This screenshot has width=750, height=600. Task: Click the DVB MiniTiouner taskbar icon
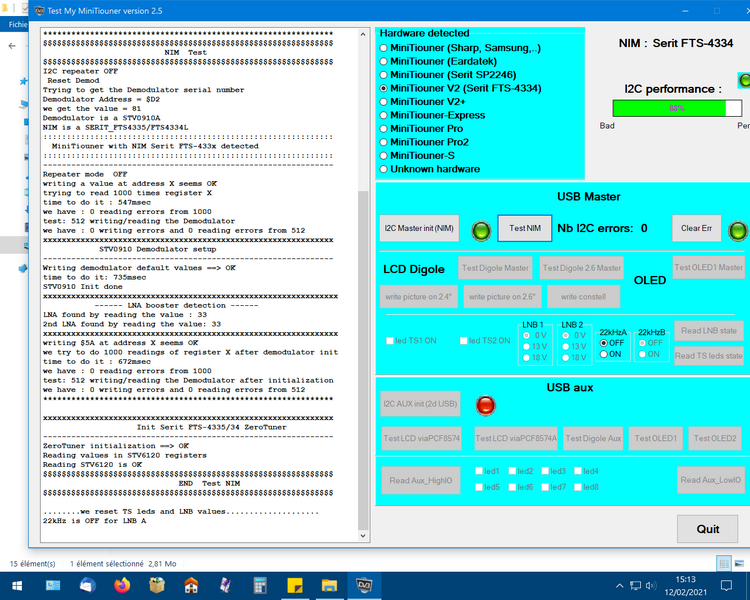[x=364, y=586]
